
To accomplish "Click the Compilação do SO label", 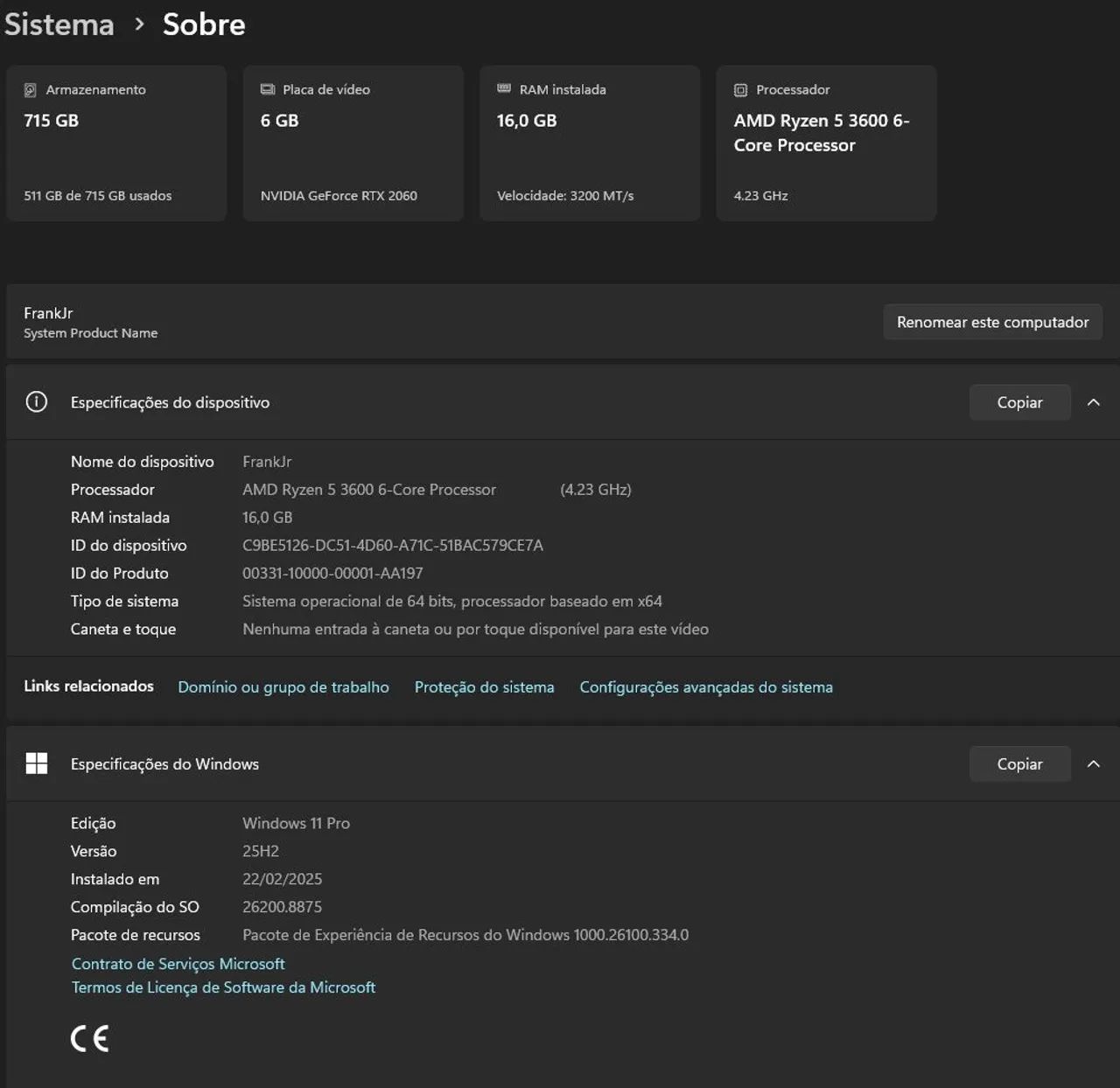I will point(136,908).
